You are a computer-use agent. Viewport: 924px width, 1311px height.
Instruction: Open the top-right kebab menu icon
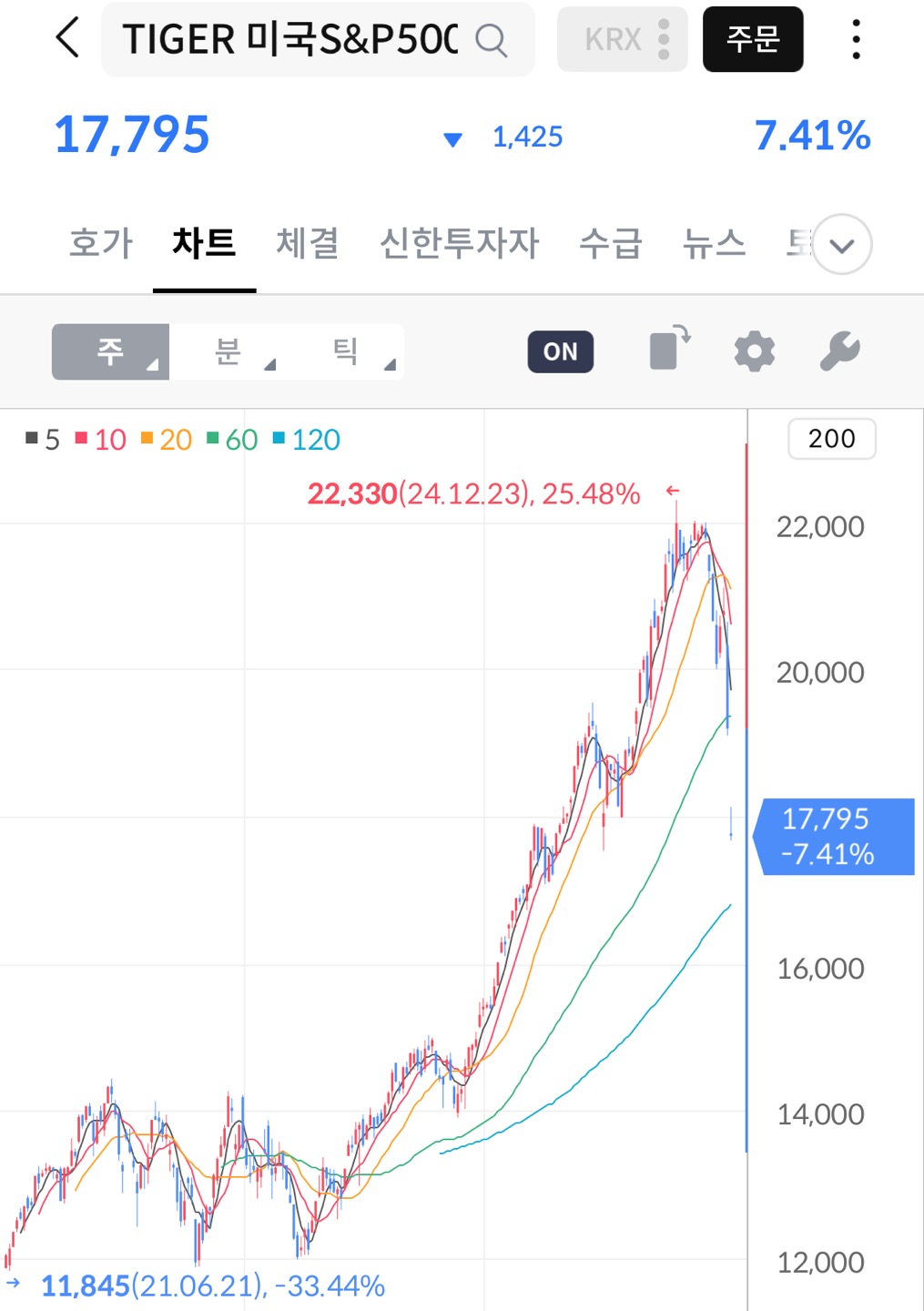coord(856,39)
